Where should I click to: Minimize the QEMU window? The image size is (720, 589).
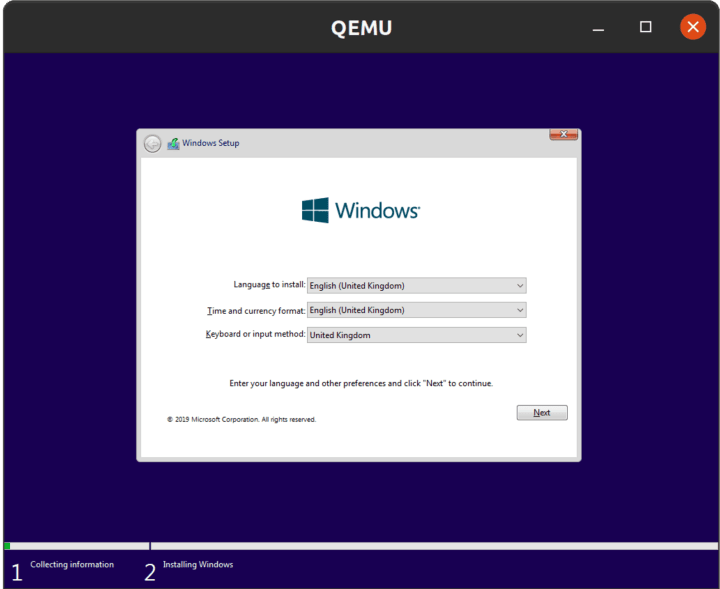pos(598,28)
